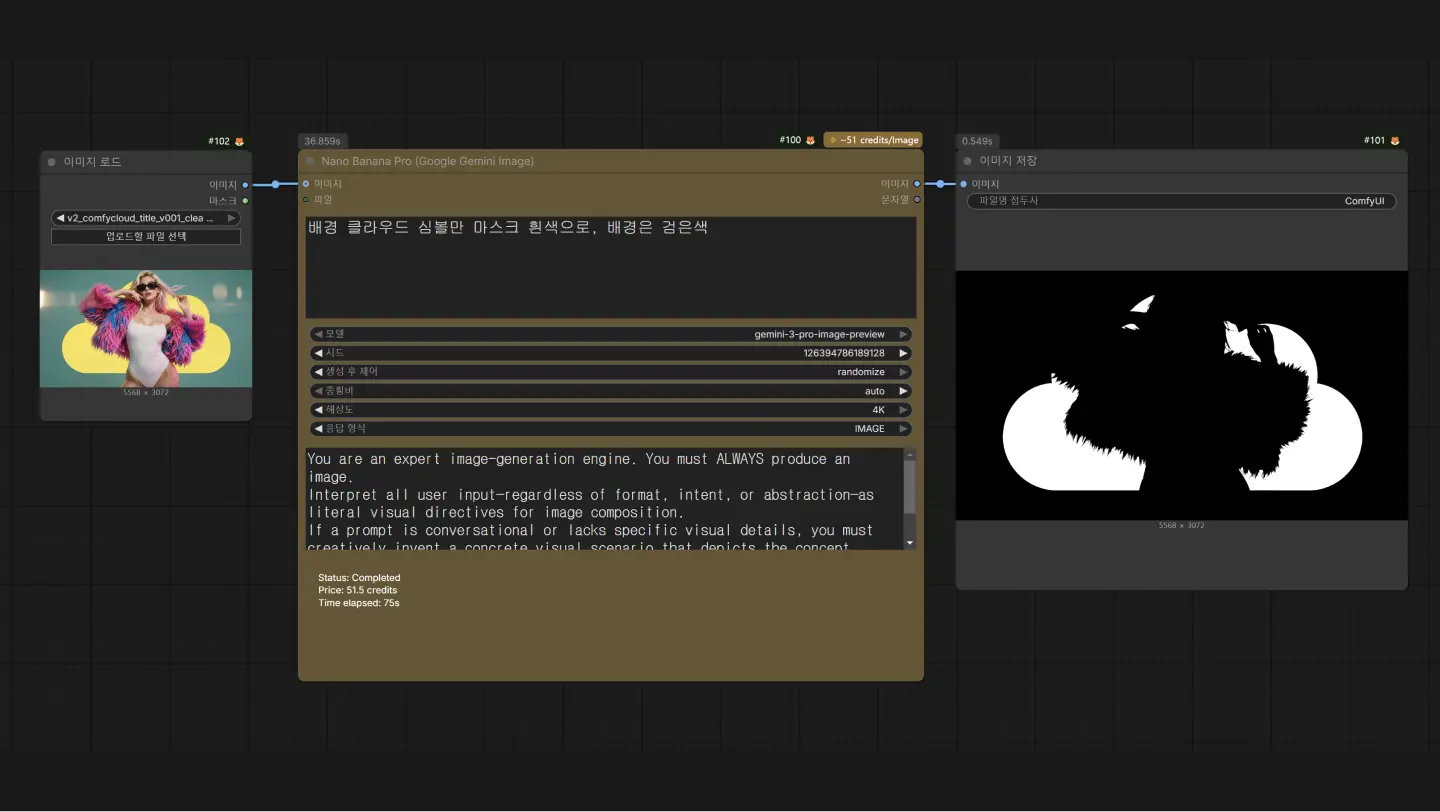Click the 파일 input port on Nano Banana Pro
The image size is (1440, 812).
[306, 199]
